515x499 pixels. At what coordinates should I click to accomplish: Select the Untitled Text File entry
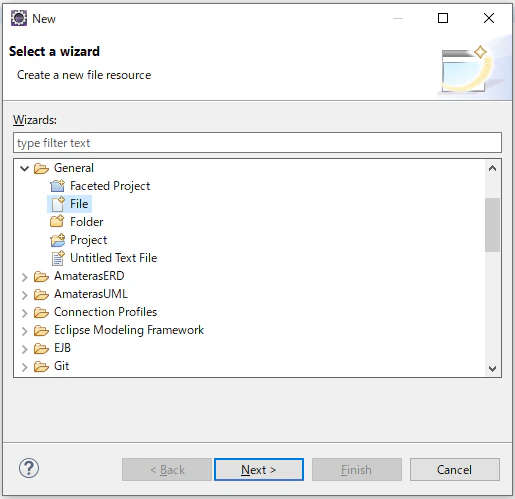(113, 258)
